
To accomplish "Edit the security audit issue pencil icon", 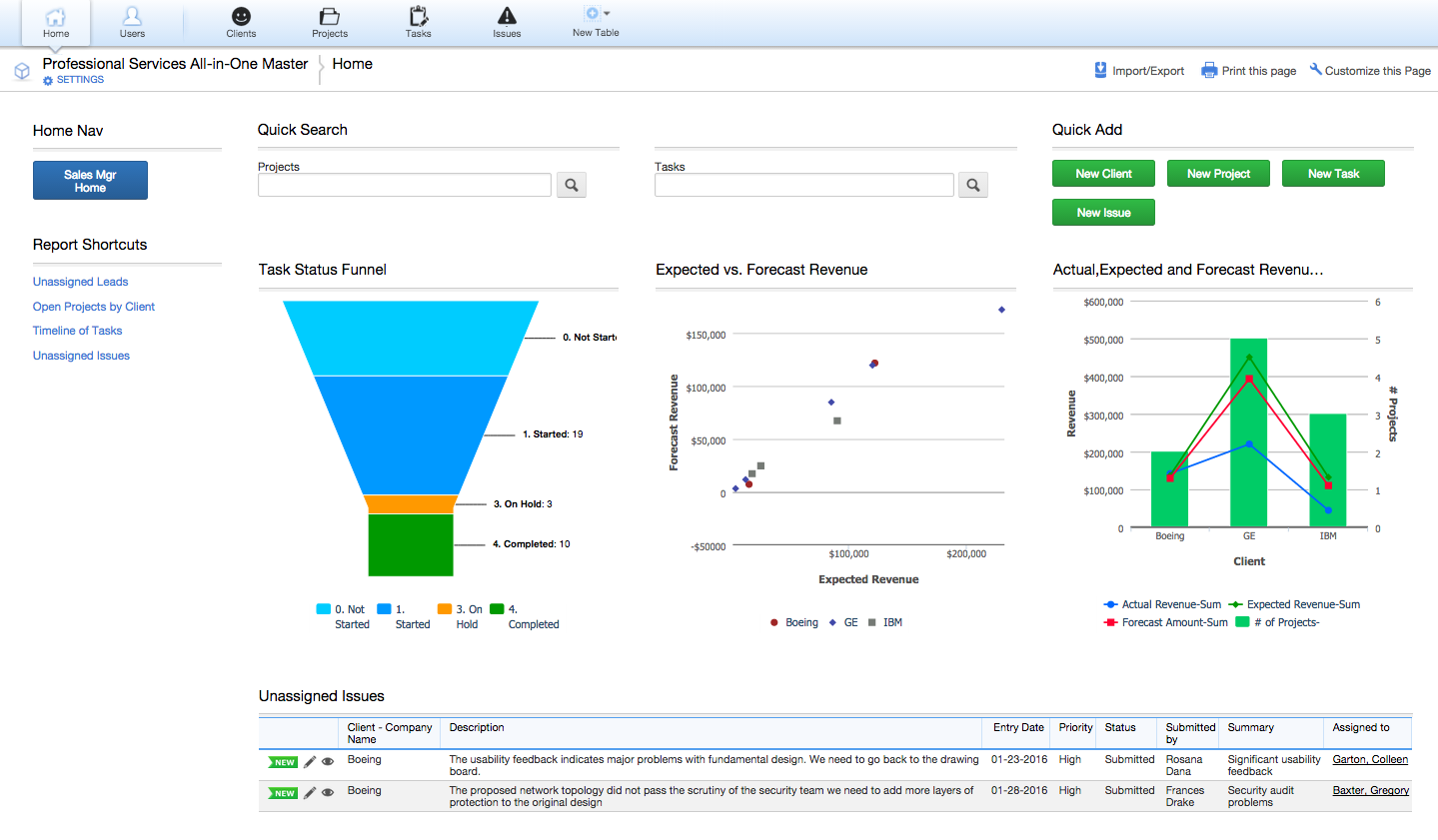I will tap(310, 793).
